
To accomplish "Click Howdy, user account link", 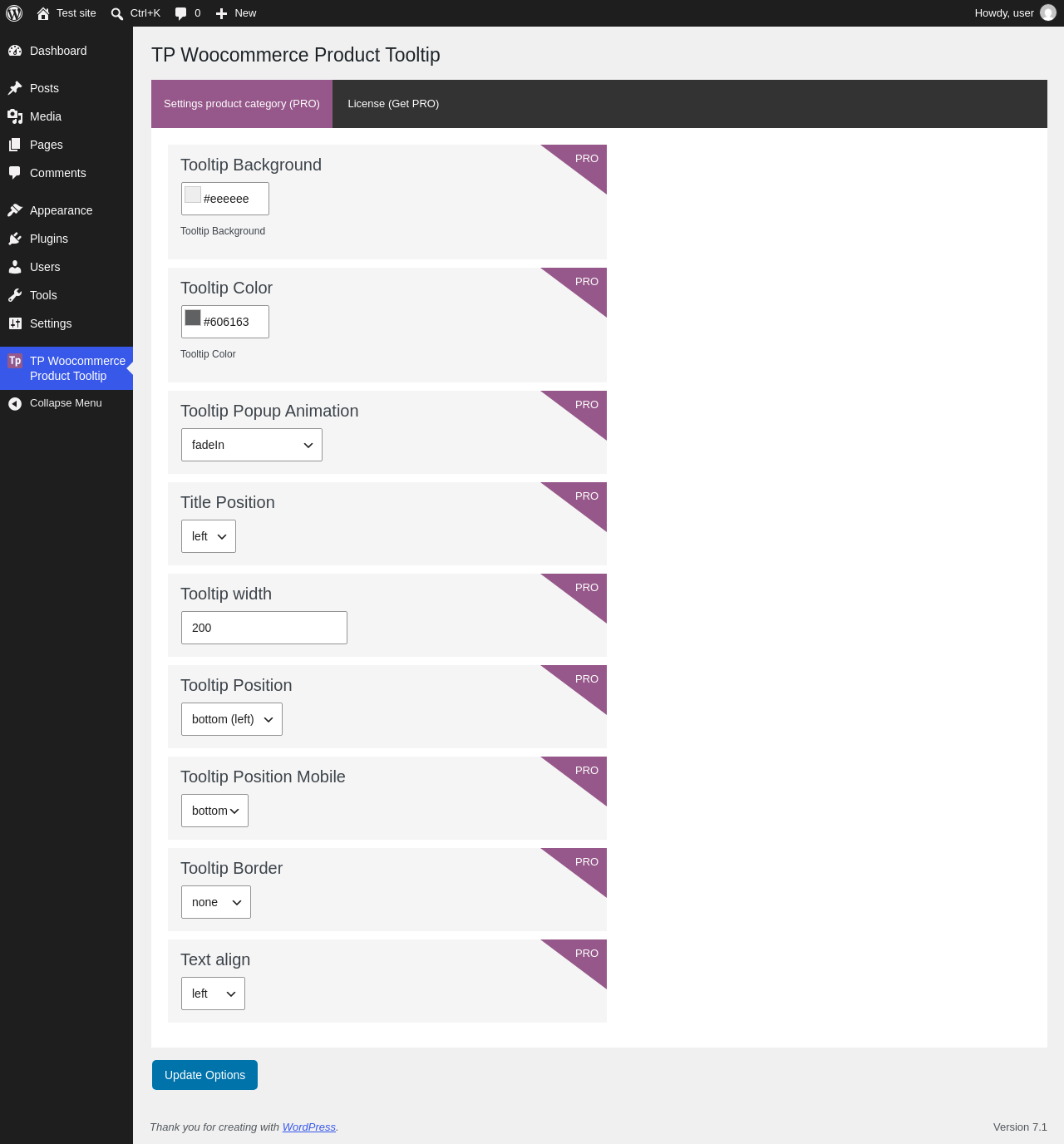I will tap(1015, 13).
